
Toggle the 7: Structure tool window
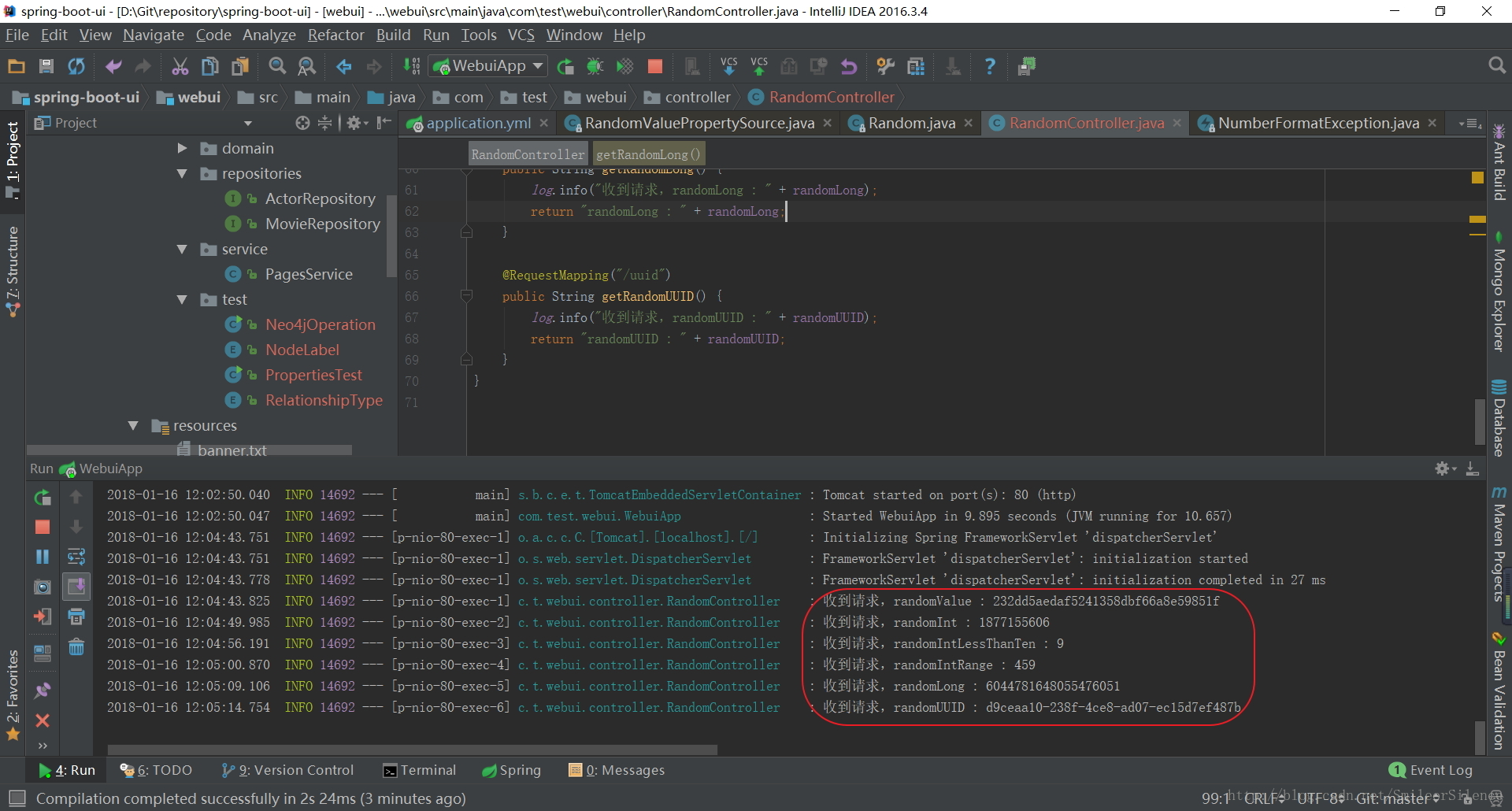coord(13,271)
